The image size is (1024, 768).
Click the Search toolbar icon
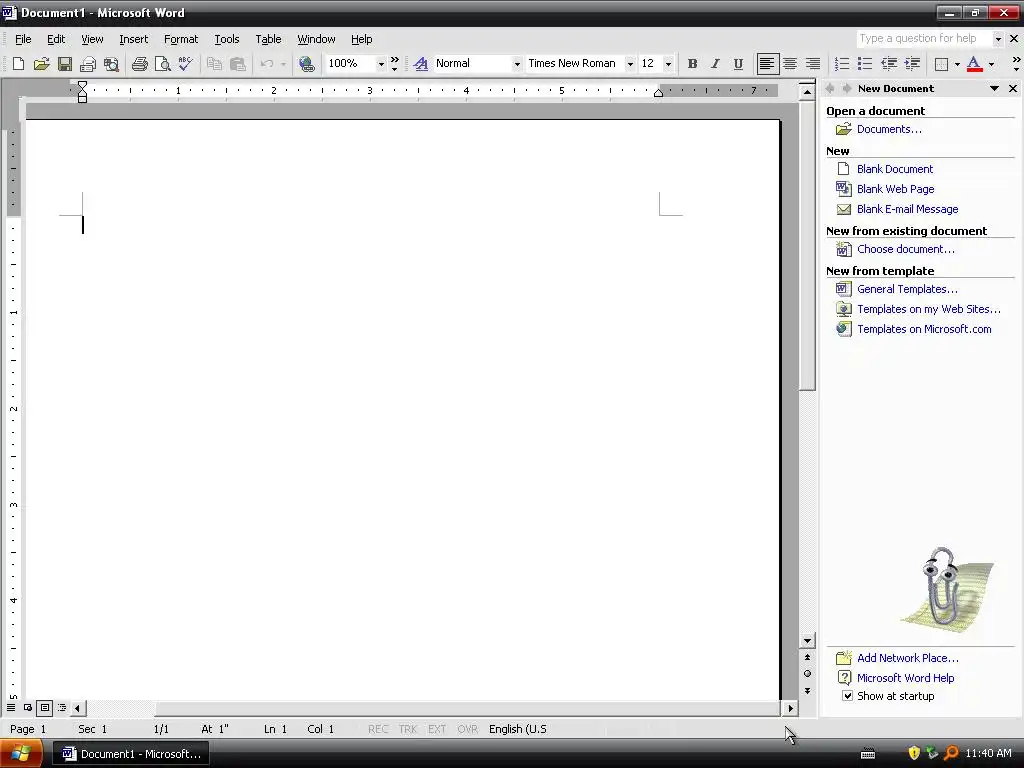pos(112,64)
